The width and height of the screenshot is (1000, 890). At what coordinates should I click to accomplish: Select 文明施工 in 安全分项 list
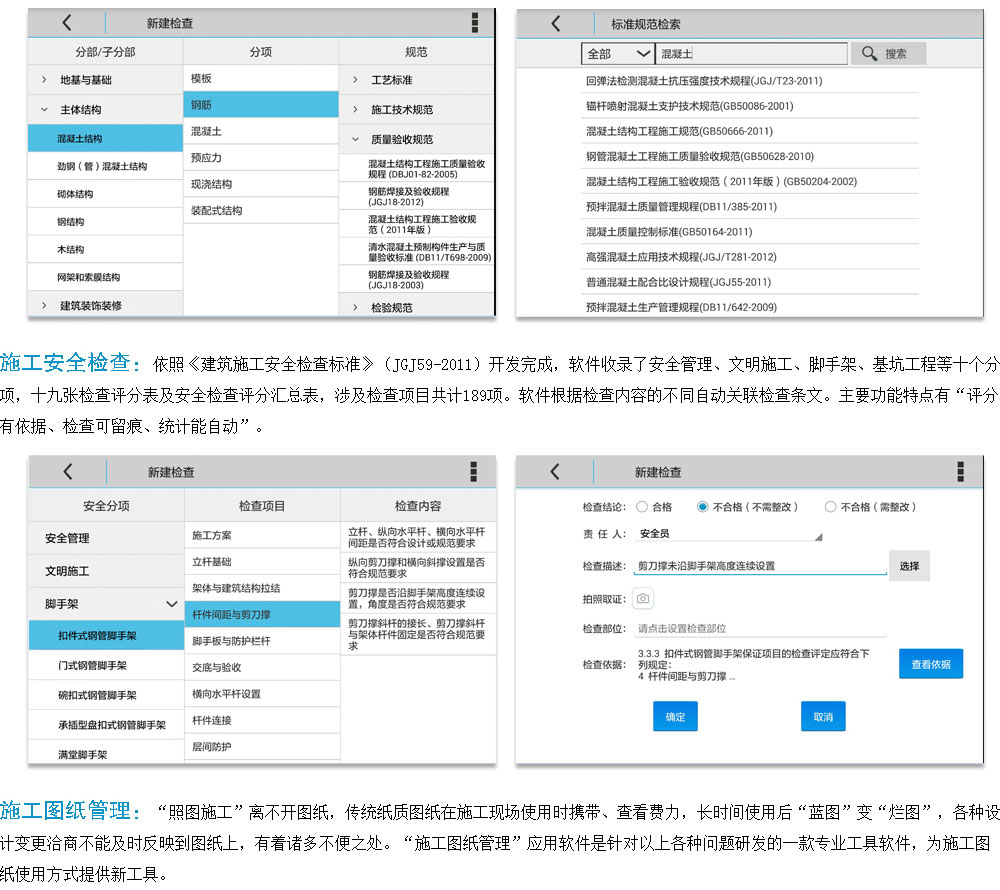pos(106,571)
